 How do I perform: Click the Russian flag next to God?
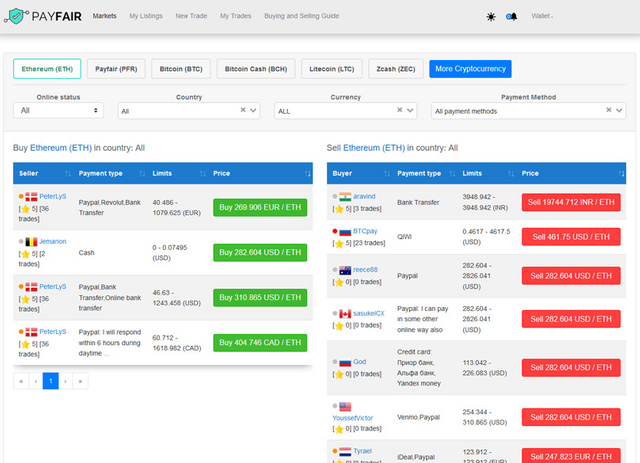[345, 362]
